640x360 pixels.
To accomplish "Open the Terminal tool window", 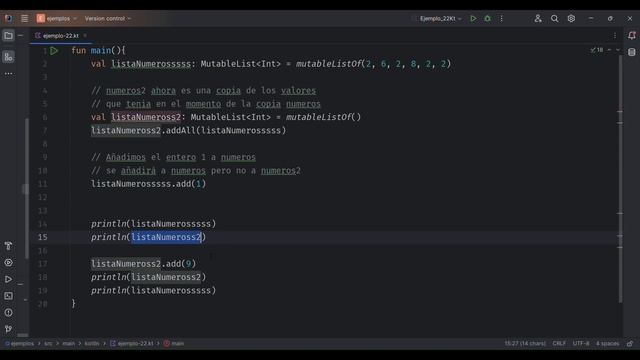I will 8,296.
